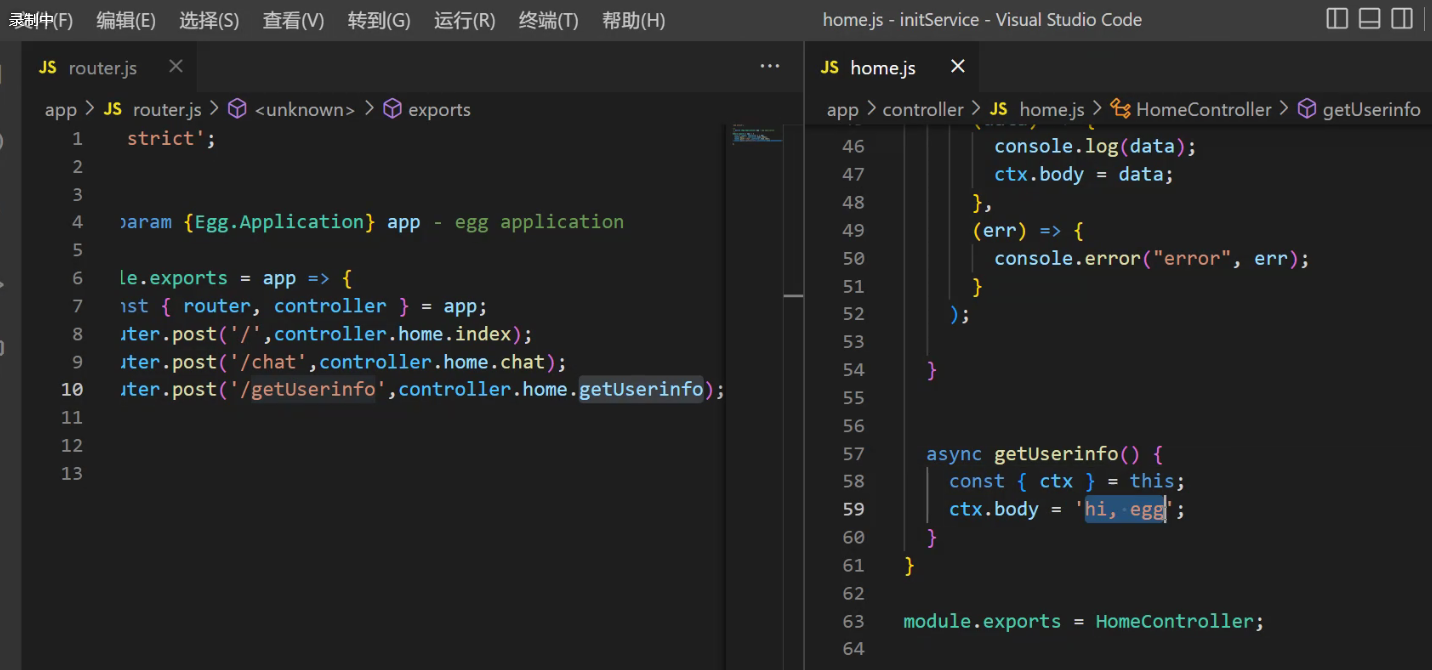The width and height of the screenshot is (1432, 670).
Task: Click the exports symbol icon in breadcrumb
Action: (393, 110)
